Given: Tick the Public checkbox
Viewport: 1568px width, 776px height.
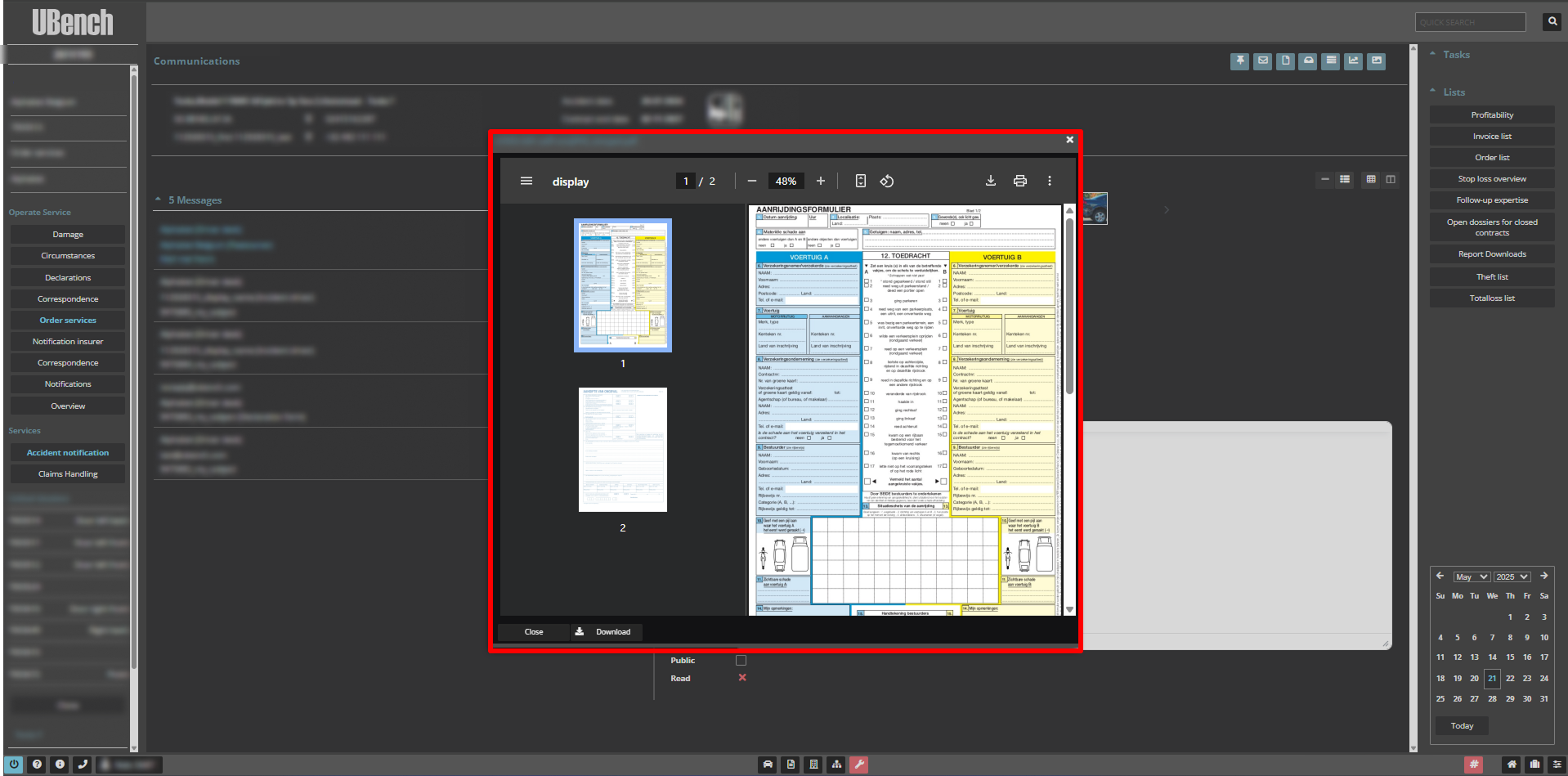Looking at the screenshot, I should pyautogui.click(x=741, y=660).
